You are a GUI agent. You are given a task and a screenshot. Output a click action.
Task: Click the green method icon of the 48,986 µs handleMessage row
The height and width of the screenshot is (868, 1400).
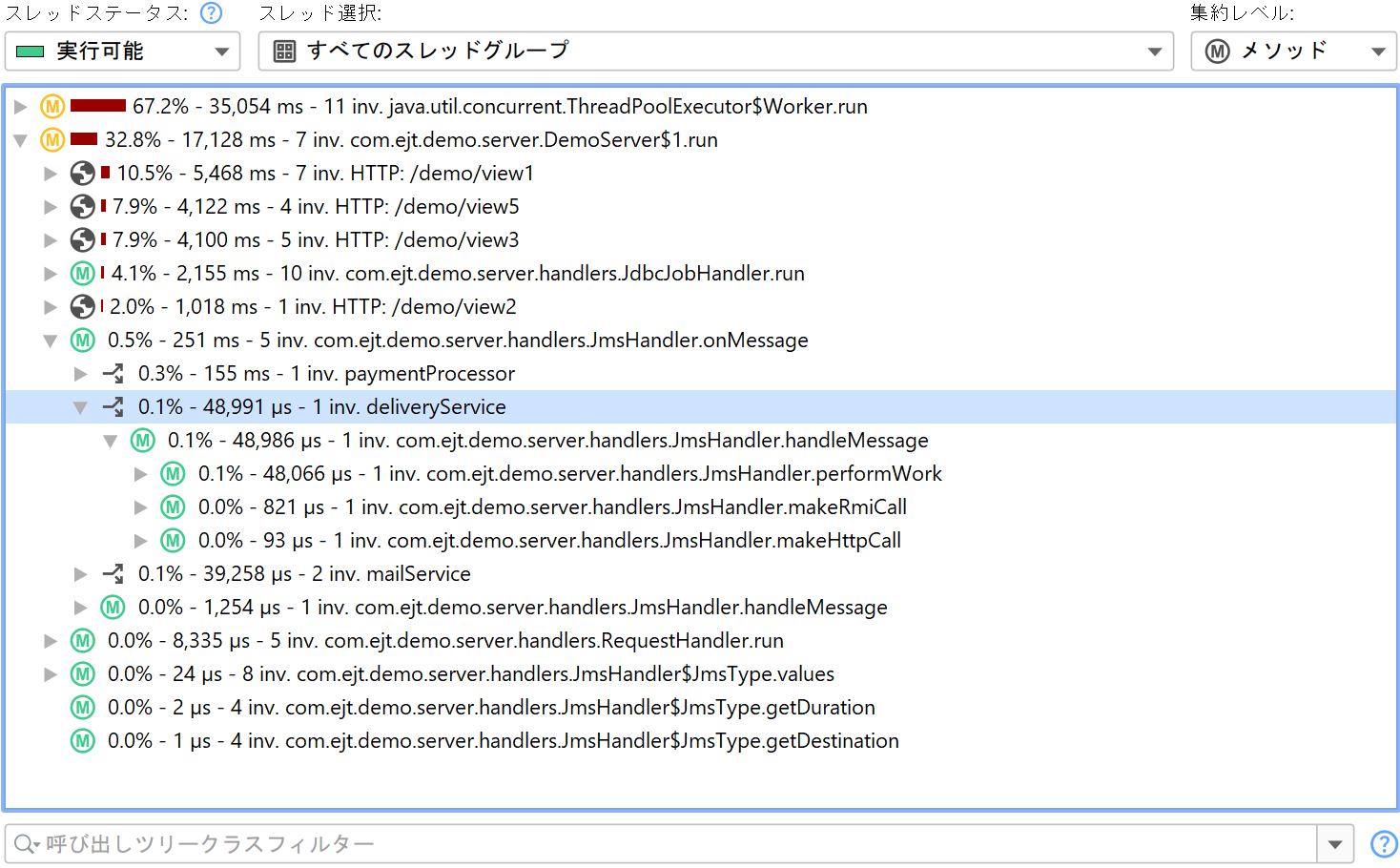(143, 441)
